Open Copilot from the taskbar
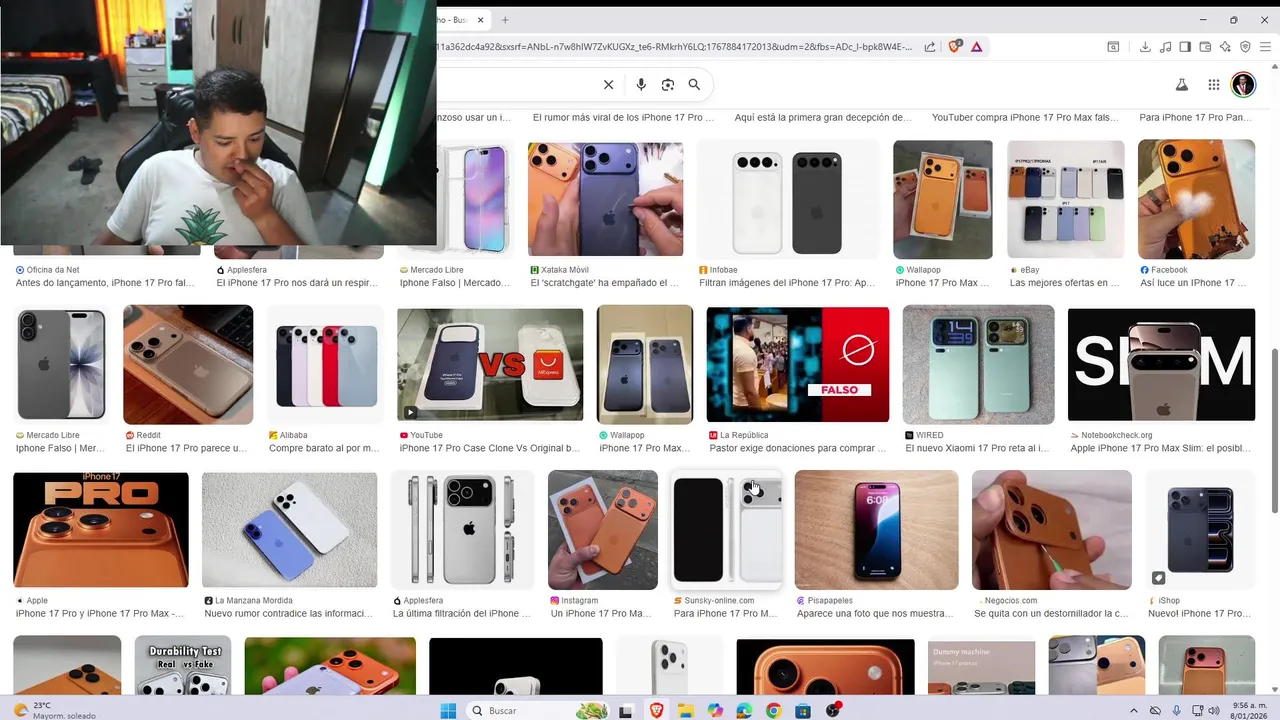Image resolution: width=1280 pixels, height=720 pixels. (715, 711)
